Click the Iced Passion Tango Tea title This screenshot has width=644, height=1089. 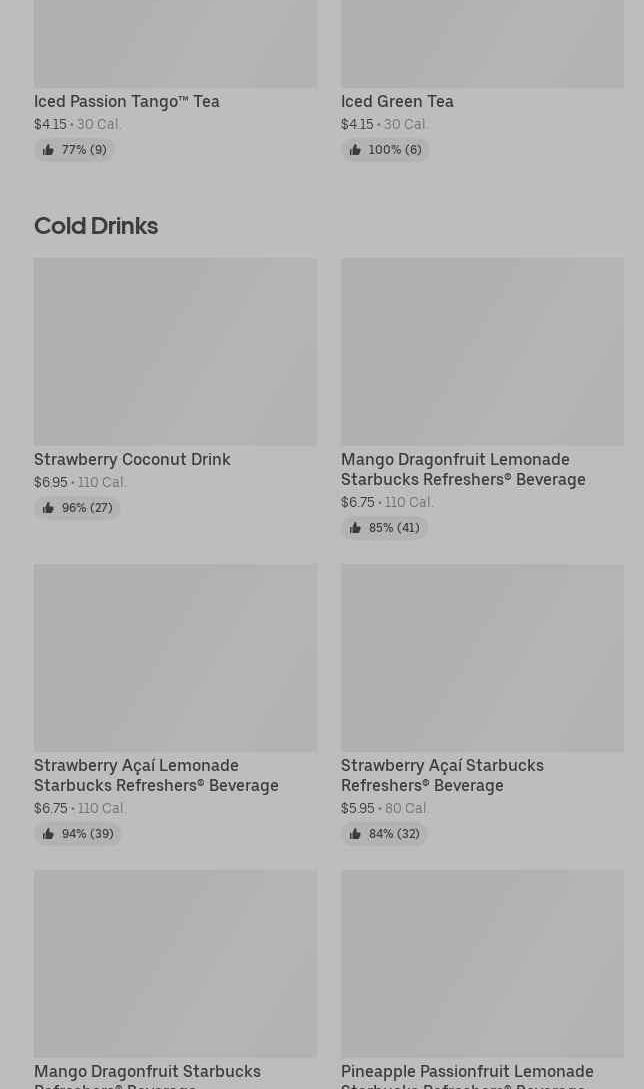pos(127,101)
